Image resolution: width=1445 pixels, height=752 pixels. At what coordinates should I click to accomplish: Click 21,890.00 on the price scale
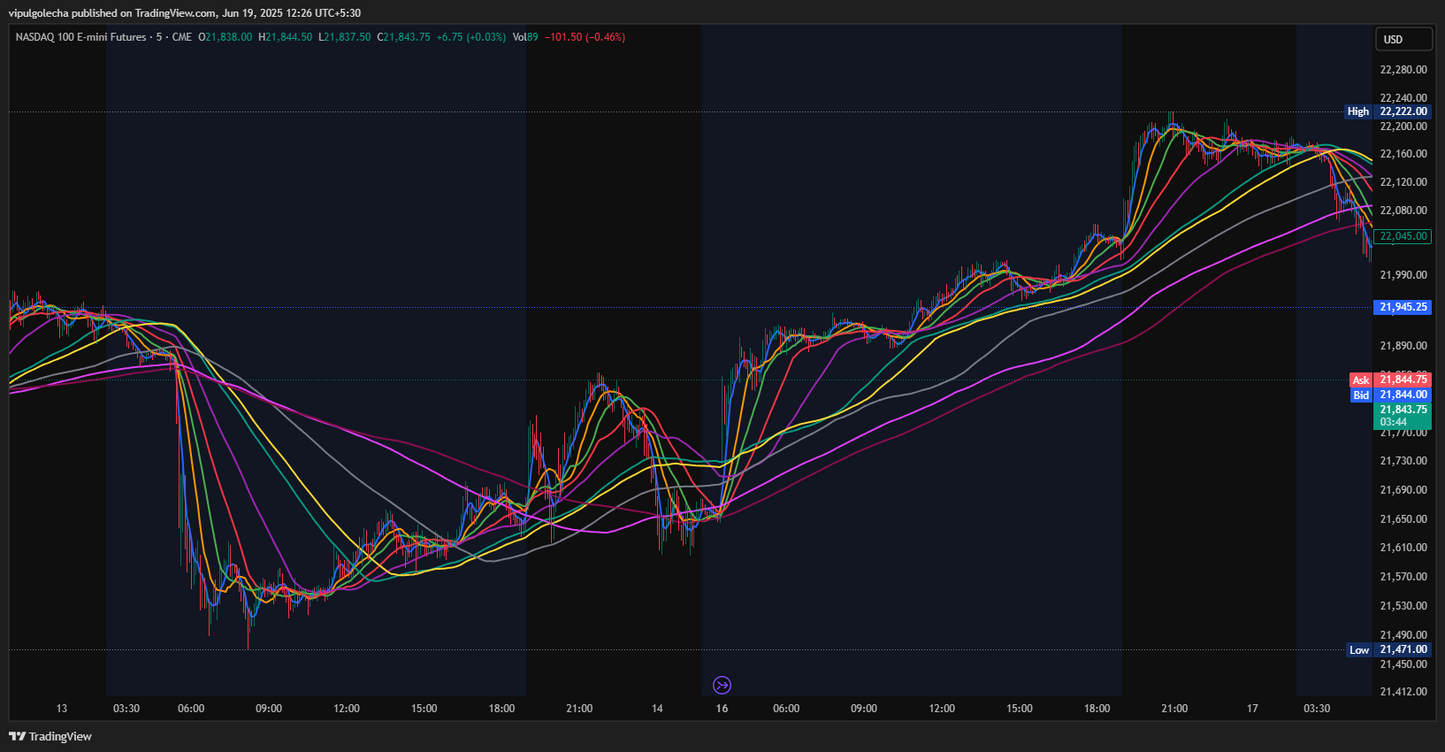tap(1402, 345)
